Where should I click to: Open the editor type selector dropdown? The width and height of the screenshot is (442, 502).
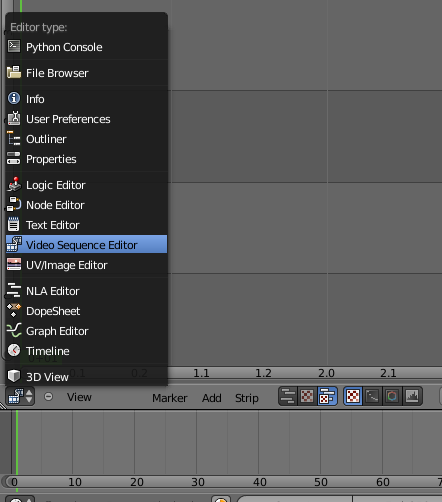(x=20, y=396)
